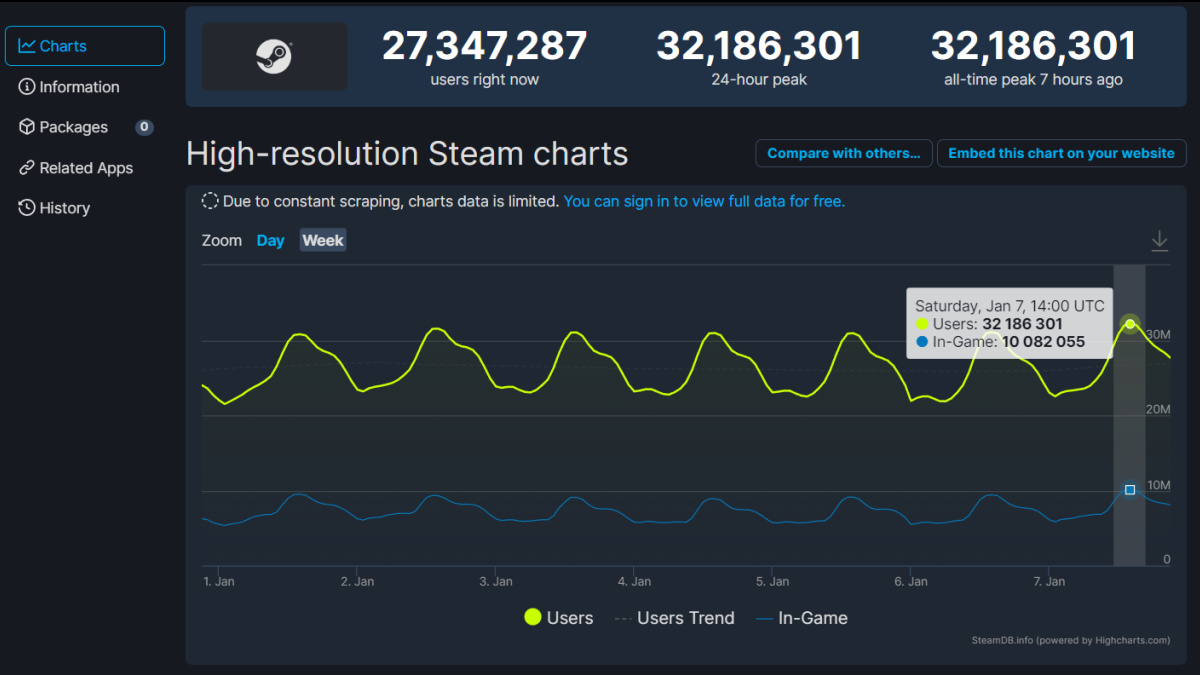This screenshot has height=675, width=1200.
Task: Follow the sign in to view full data link
Action: 704,200
